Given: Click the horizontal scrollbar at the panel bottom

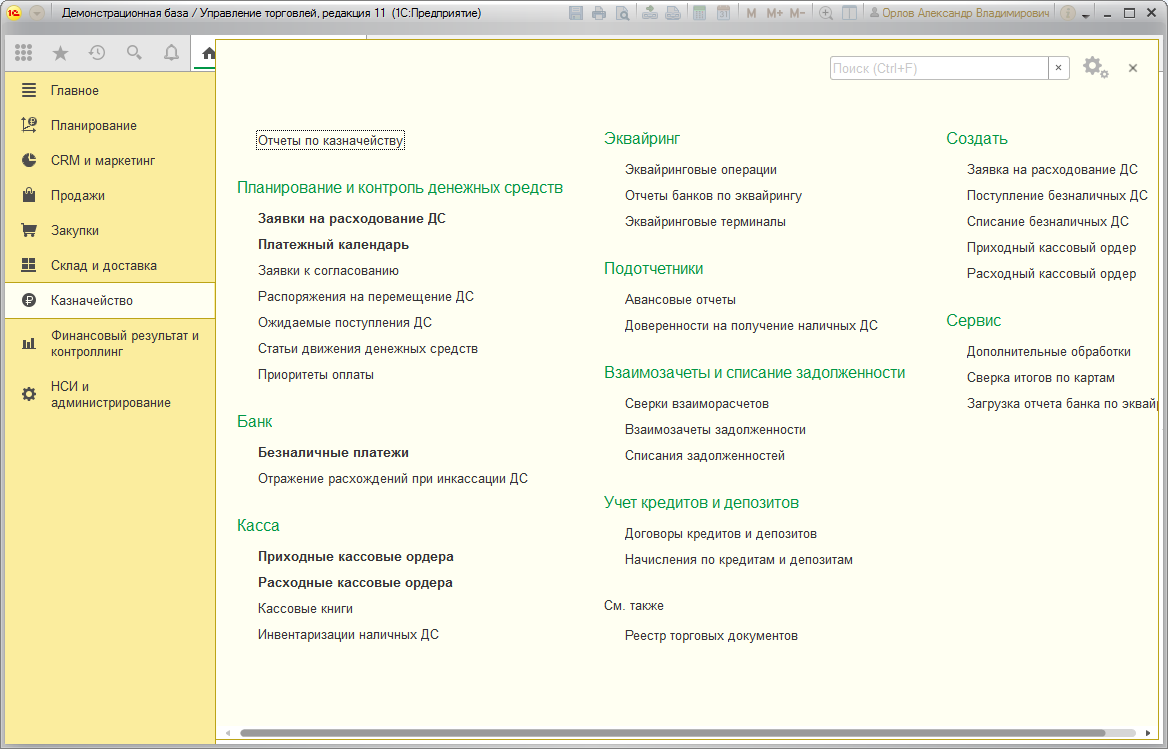Looking at the screenshot, I should pos(673,733).
